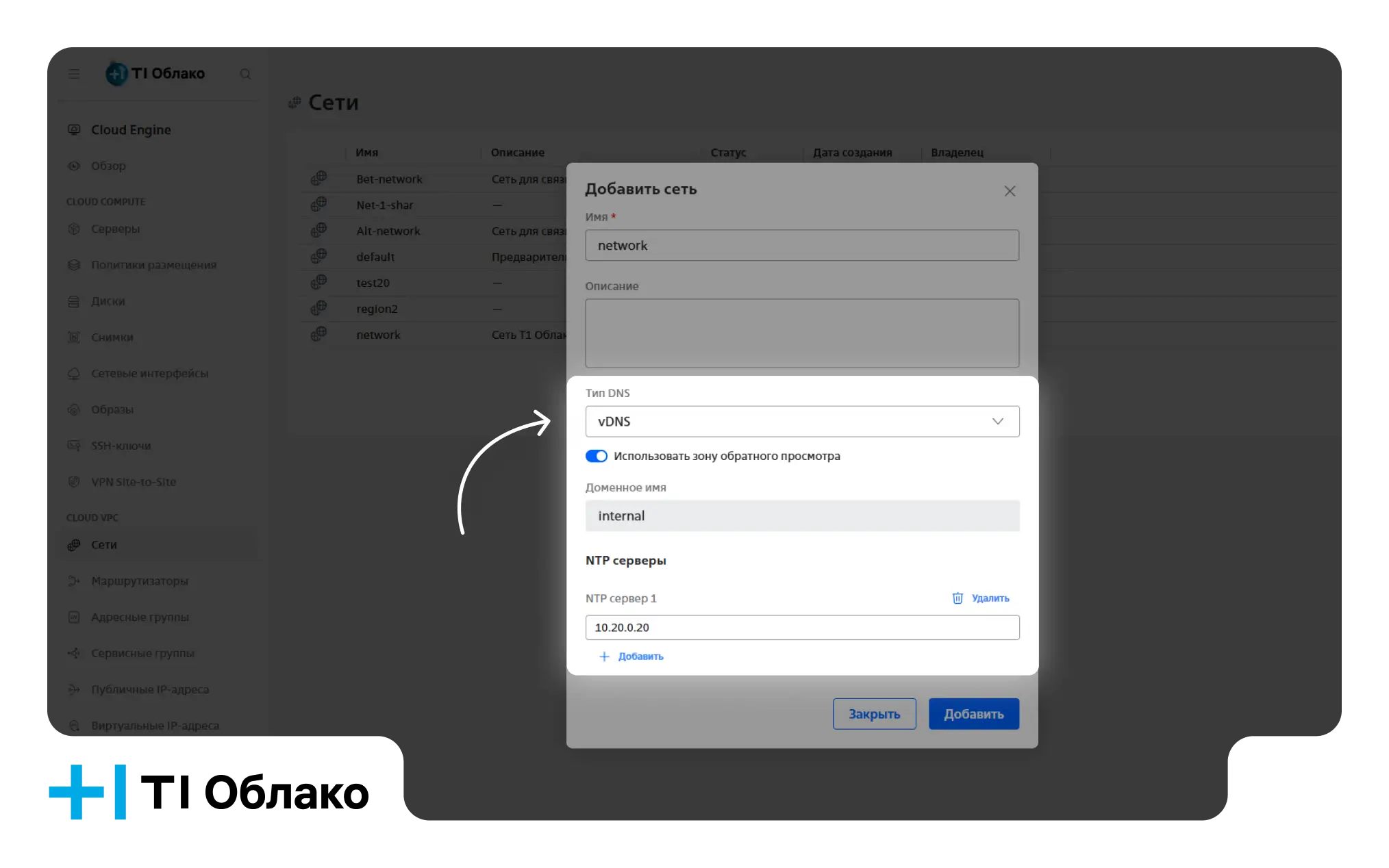Screen dimensions: 1389x868
Task: Open Снимки in sidebar
Action: tap(112, 337)
